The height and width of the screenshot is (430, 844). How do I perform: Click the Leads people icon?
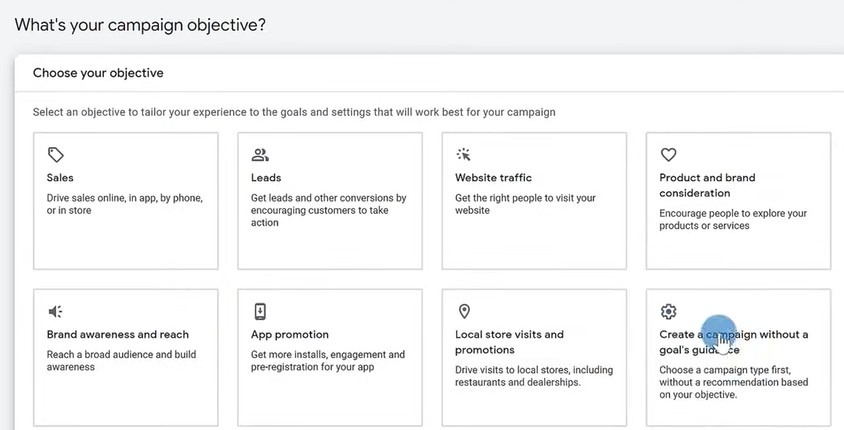(x=260, y=155)
